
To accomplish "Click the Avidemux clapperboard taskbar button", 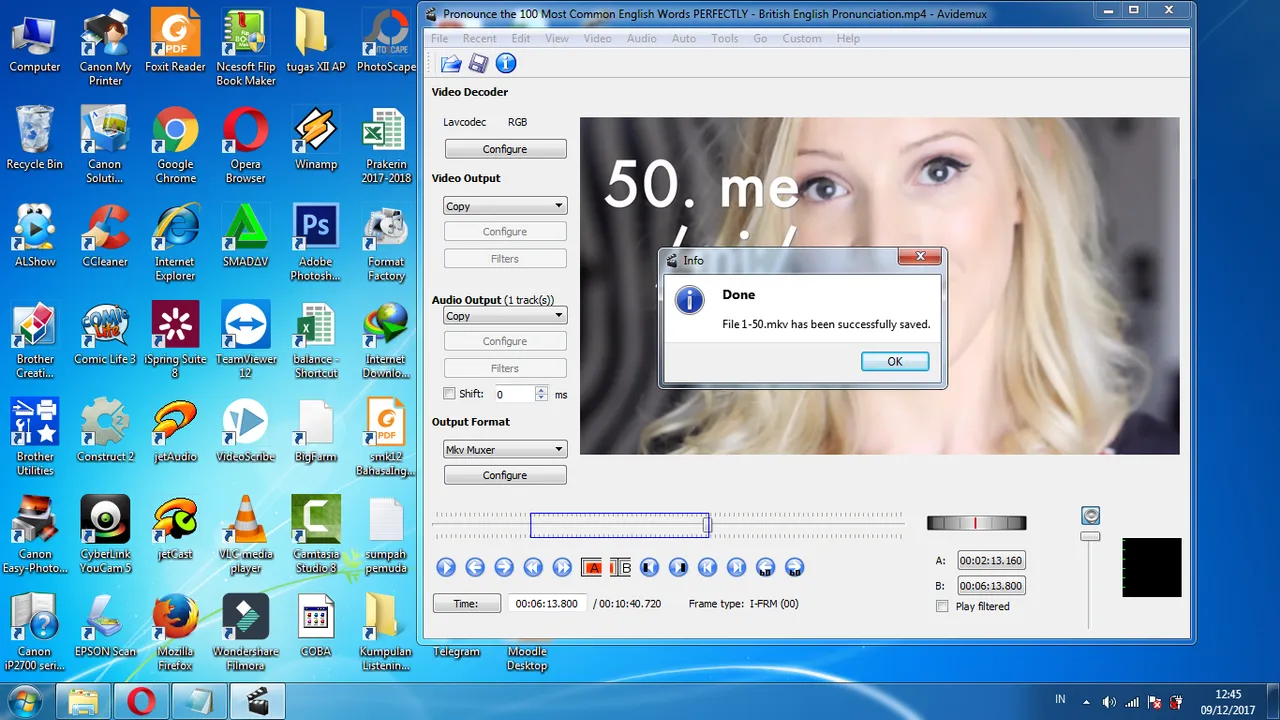I will [257, 702].
